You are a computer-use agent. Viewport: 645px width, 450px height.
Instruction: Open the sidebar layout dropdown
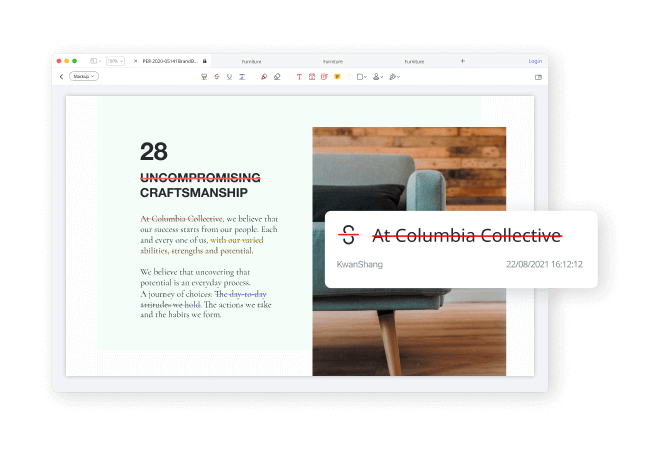point(95,61)
